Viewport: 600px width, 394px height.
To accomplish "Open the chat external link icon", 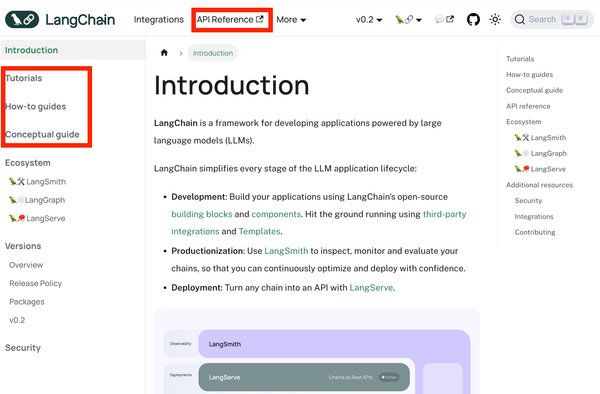I will click(445, 20).
